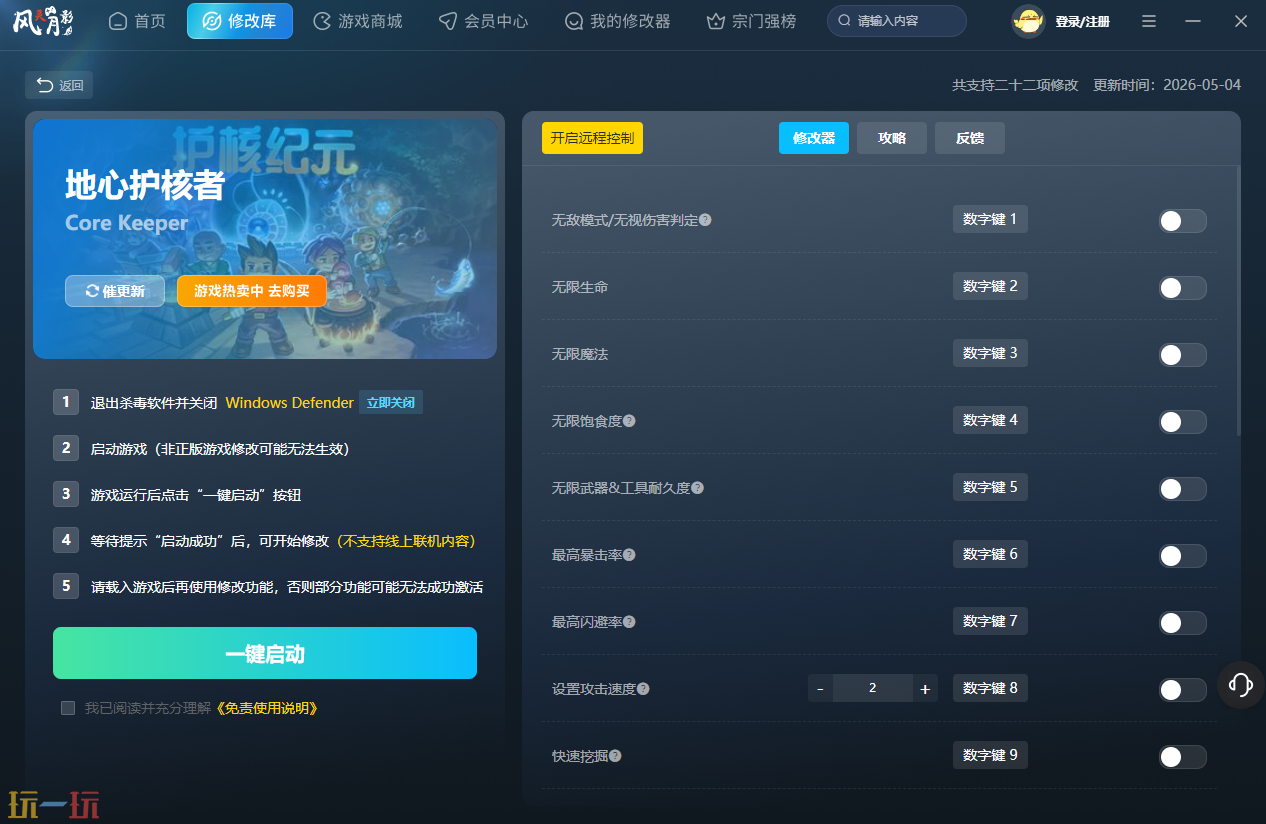Viewport: 1266px width, 824px height.
Task: Click 开启远程控制 button
Action: pyautogui.click(x=592, y=138)
